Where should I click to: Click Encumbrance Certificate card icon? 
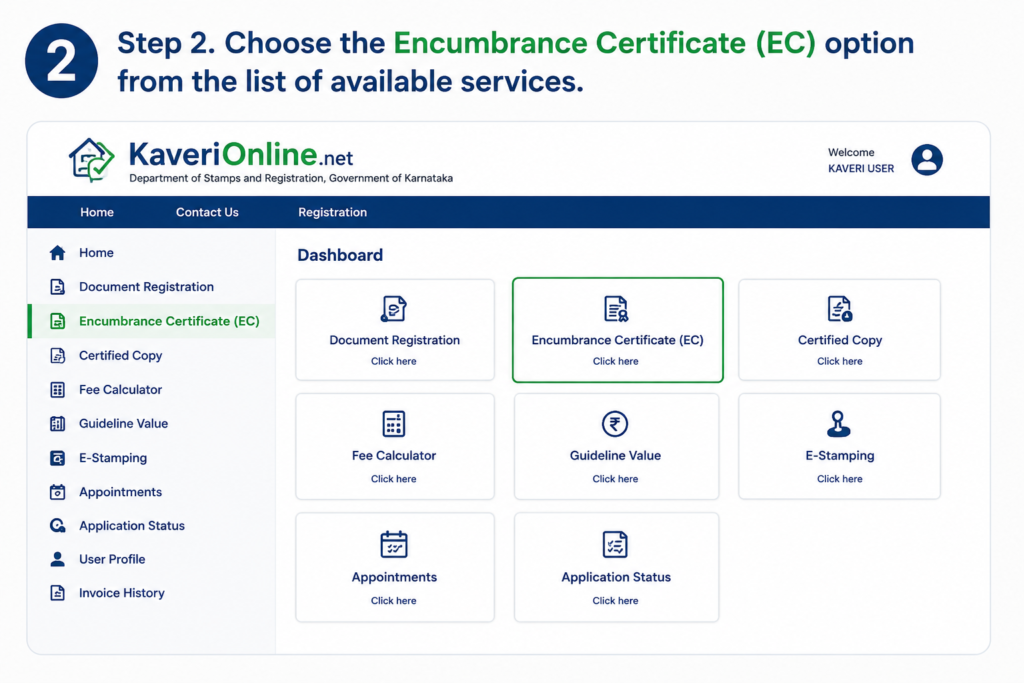pyautogui.click(x=615, y=309)
